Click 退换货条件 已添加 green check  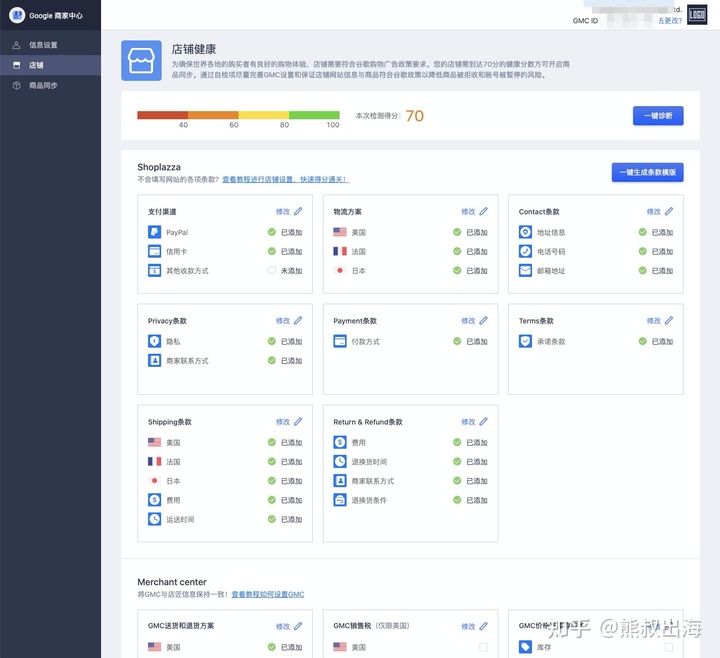(457, 500)
